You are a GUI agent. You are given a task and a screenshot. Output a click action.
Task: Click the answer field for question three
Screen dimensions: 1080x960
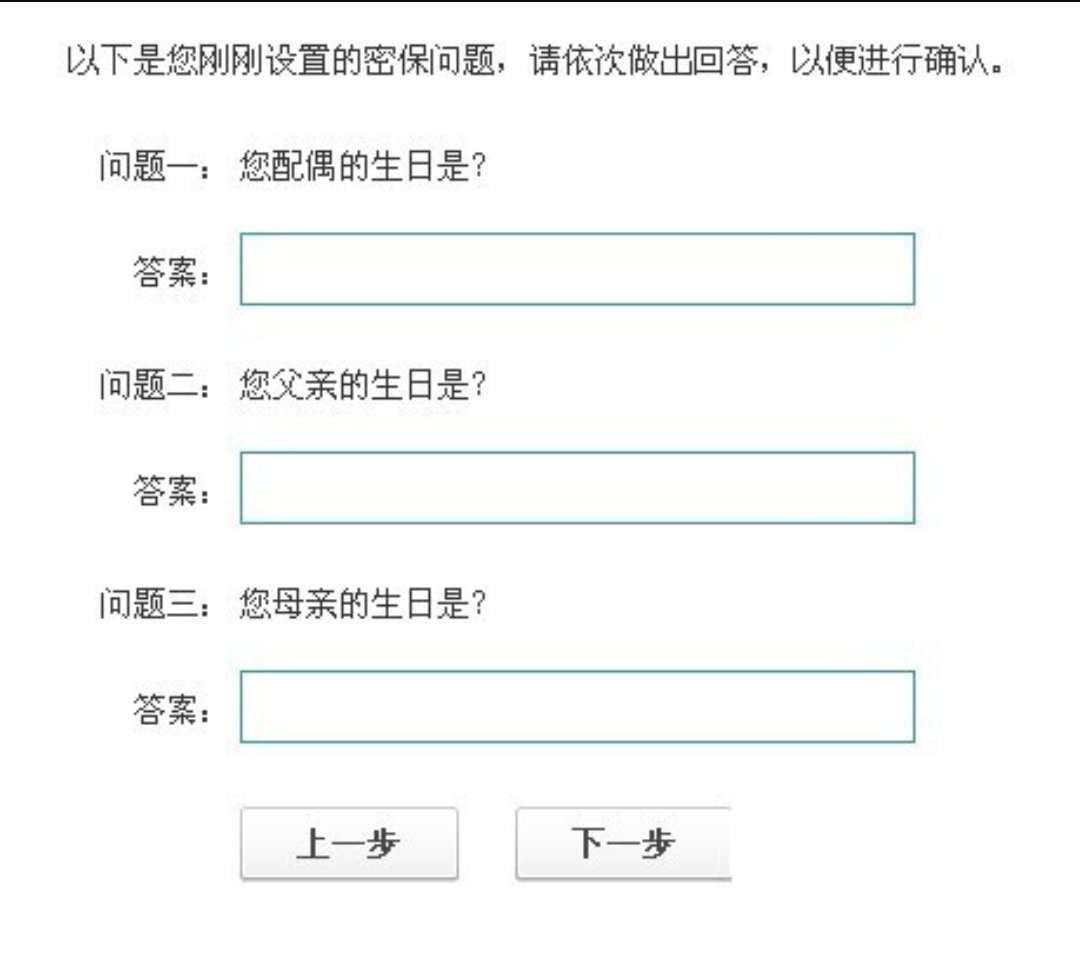pos(578,705)
